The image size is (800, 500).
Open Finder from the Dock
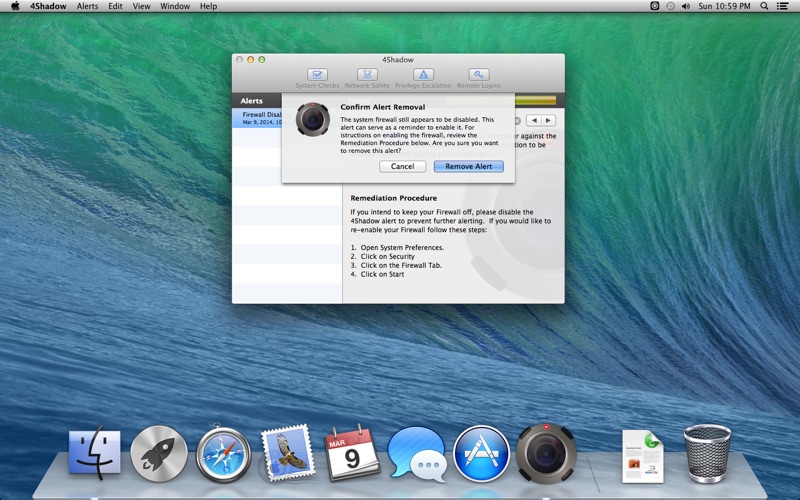[x=95, y=454]
